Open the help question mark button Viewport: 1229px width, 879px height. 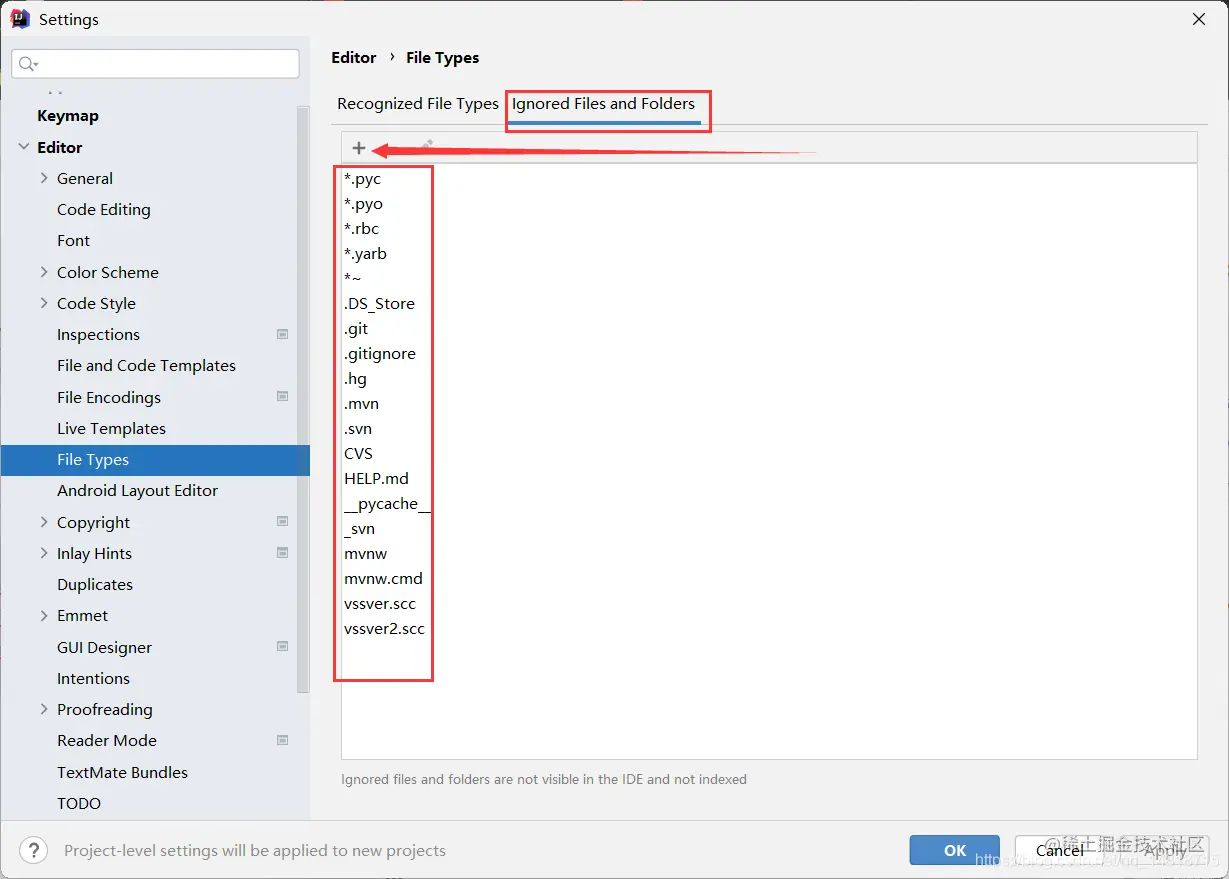[x=33, y=850]
